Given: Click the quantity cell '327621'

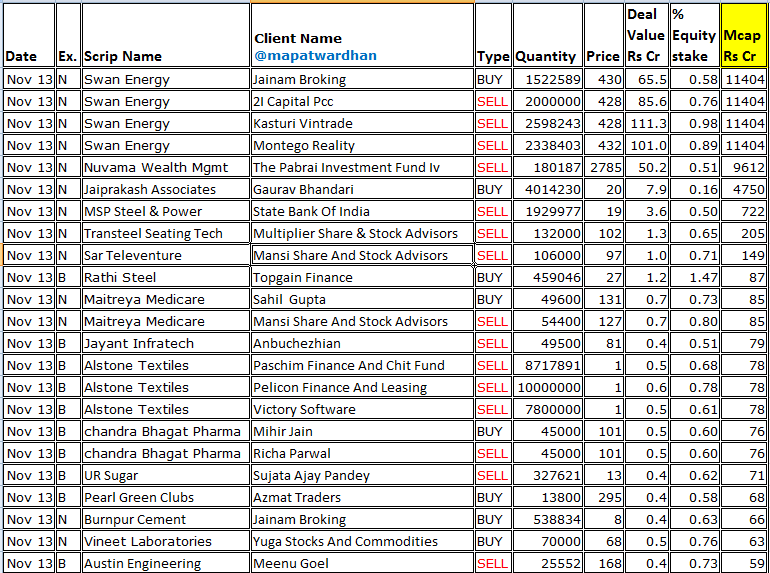Looking at the screenshot, I should click(548, 476).
